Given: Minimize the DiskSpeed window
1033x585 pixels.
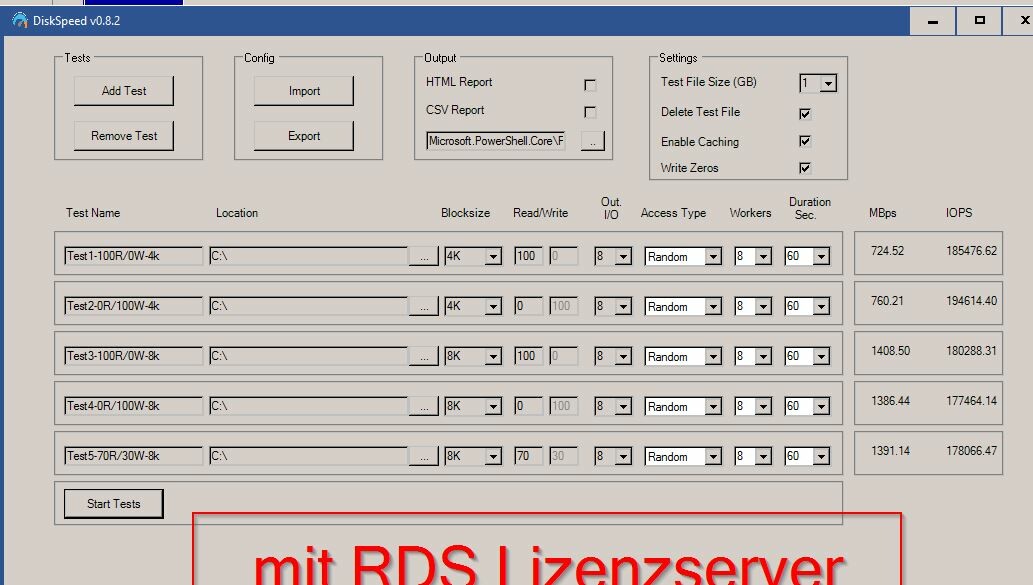Looking at the screenshot, I should (x=933, y=21).
